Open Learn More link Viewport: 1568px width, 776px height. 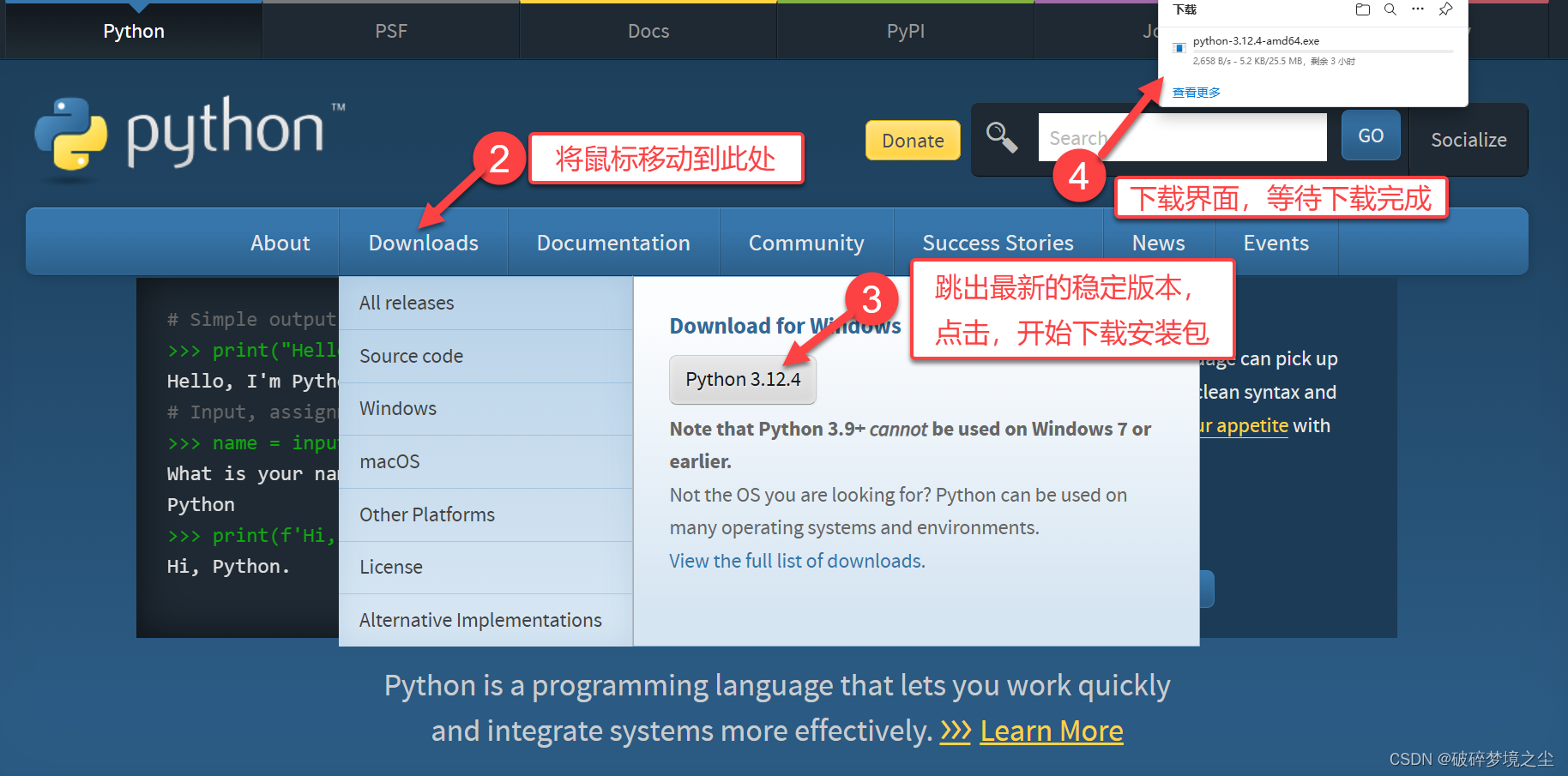point(1052,731)
